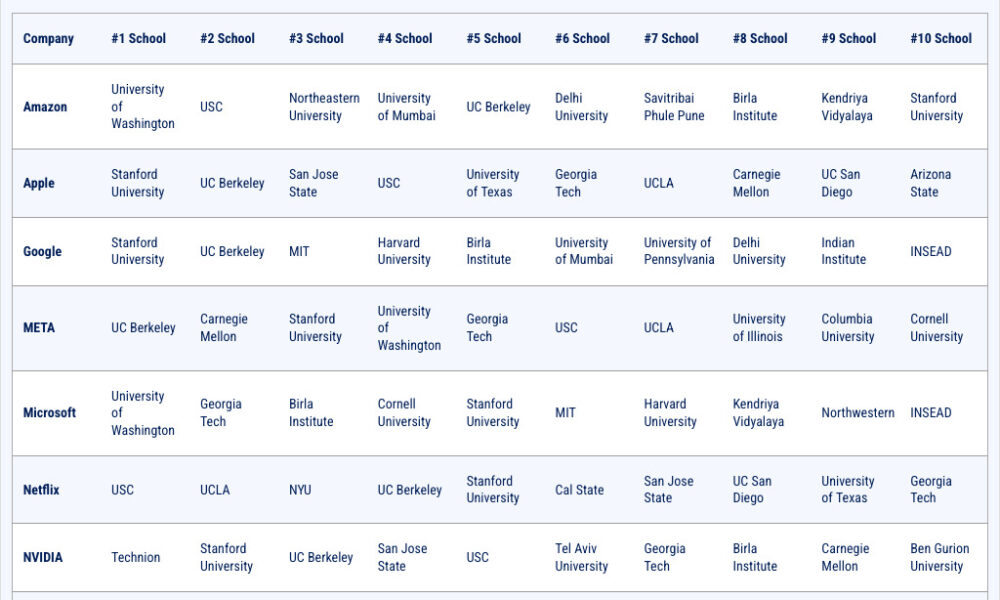Select the #1 School column header
The height and width of the screenshot is (600, 1000).
pyautogui.click(x=138, y=39)
